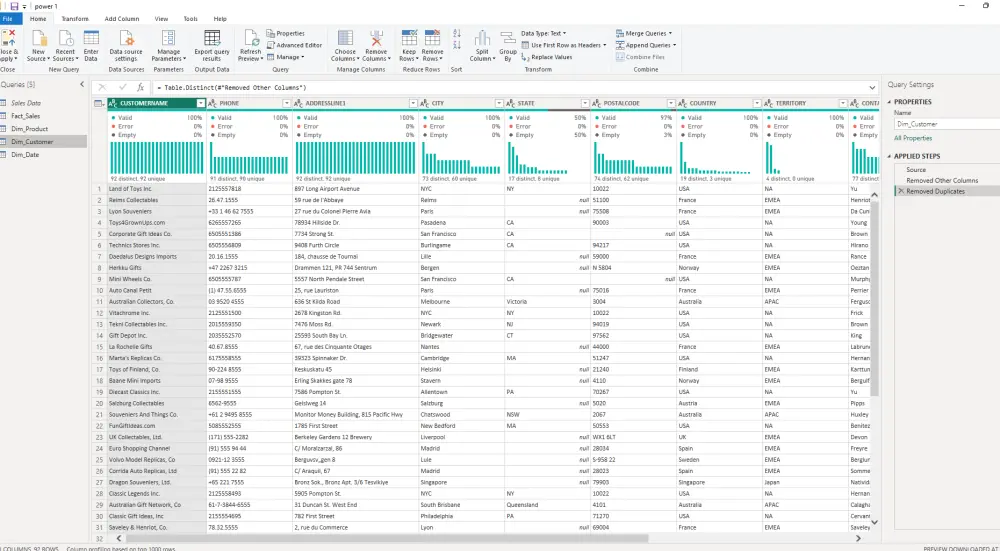Open Manage Parameters
The width and height of the screenshot is (1000, 551).
tap(168, 46)
